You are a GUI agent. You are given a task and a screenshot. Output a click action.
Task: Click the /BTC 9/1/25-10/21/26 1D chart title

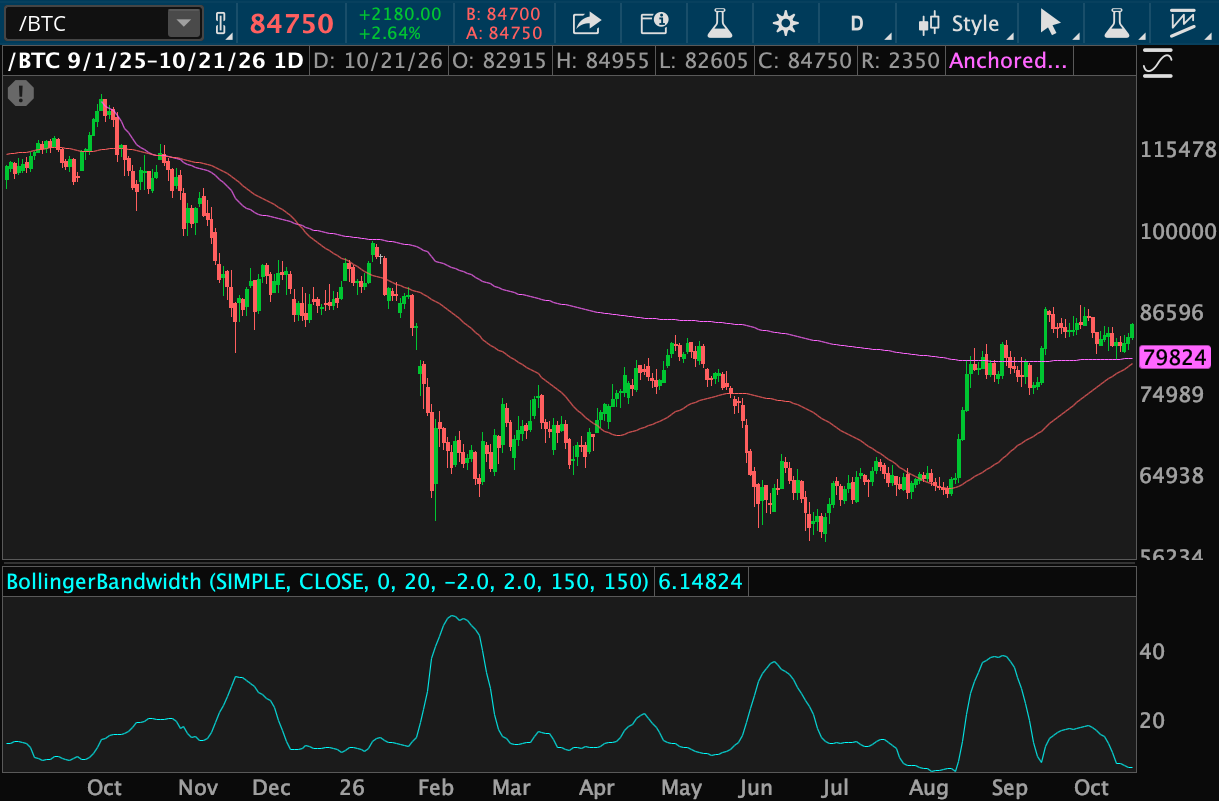coord(156,61)
